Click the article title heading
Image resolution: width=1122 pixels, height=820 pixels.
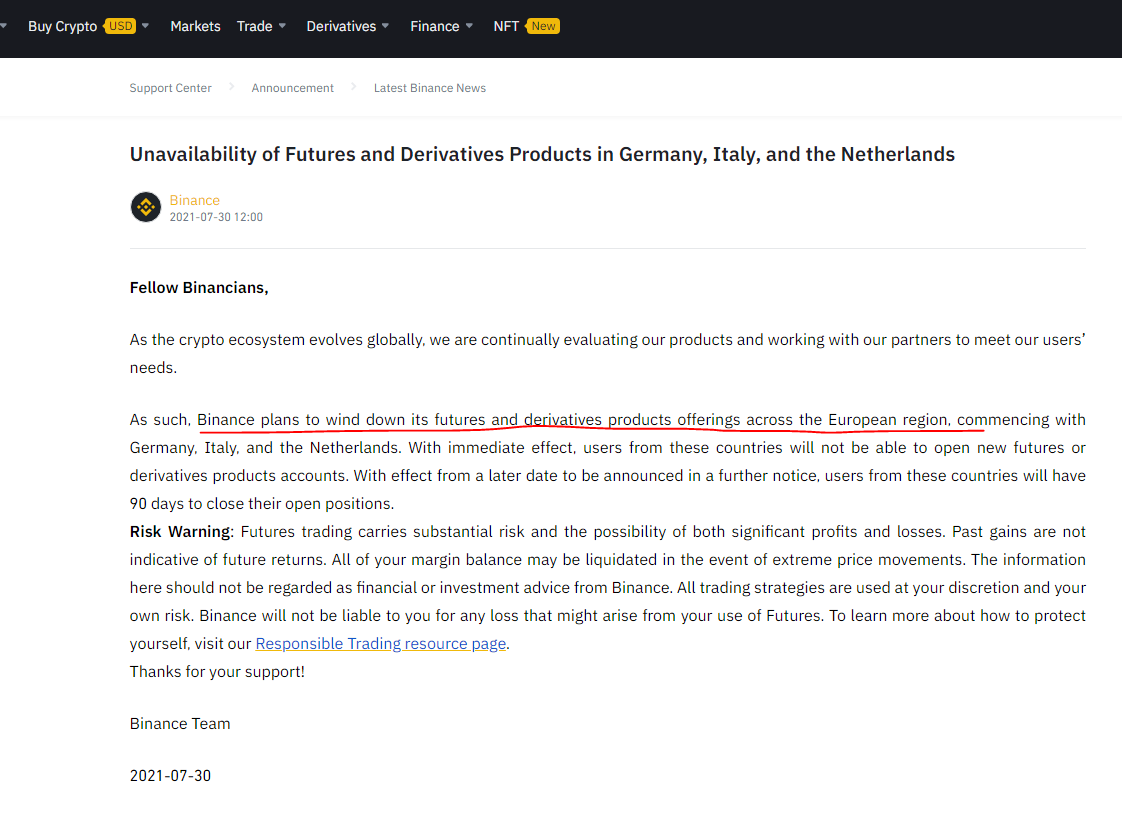tap(541, 154)
